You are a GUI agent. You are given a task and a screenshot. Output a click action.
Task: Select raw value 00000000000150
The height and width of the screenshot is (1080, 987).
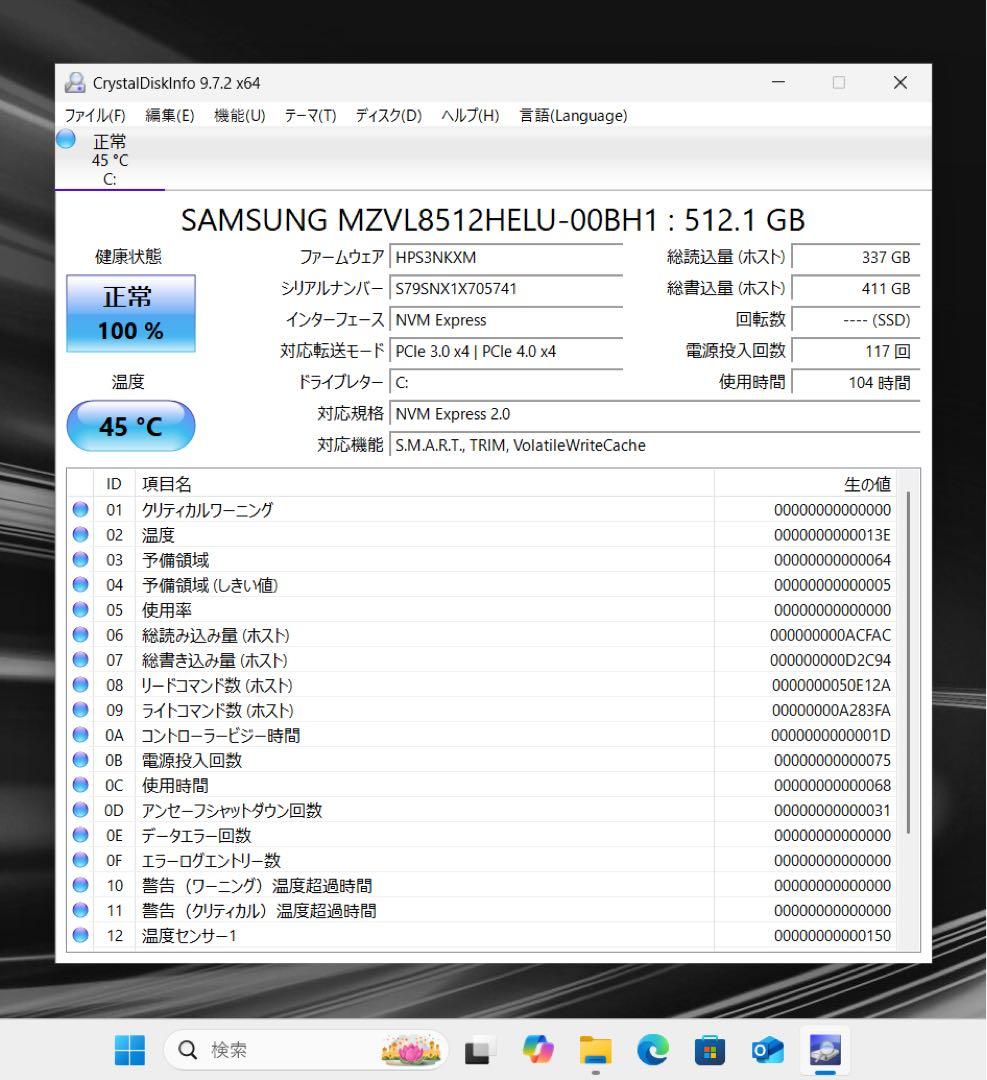[x=832, y=935]
